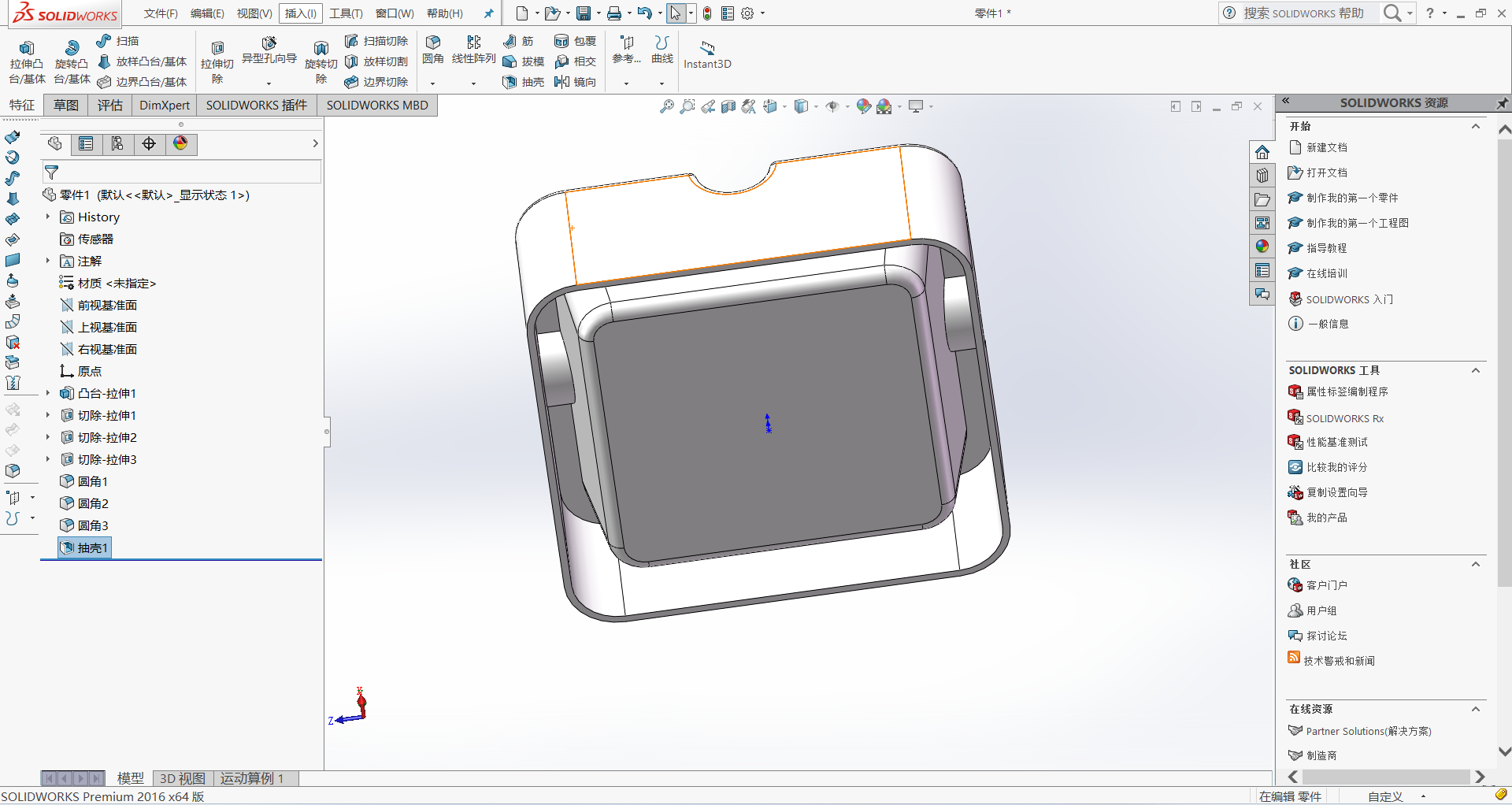The width and height of the screenshot is (1512, 805).
Task: Switch to the PropertyManager panel tab
Action: 86,143
